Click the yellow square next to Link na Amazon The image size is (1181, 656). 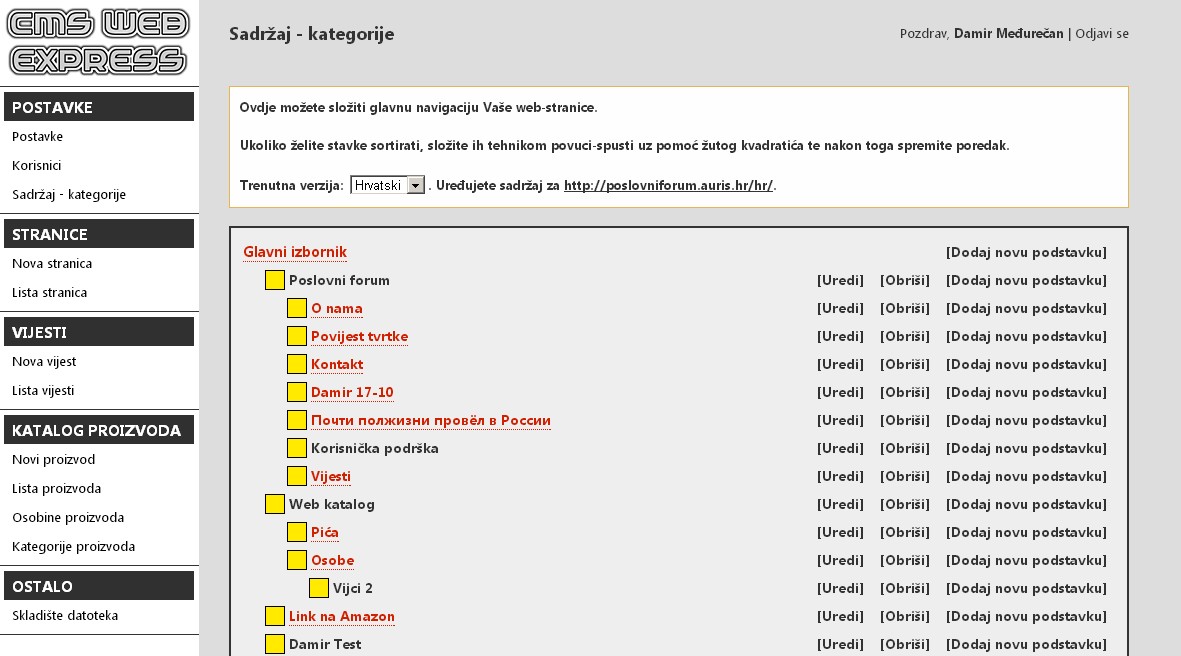tap(274, 616)
